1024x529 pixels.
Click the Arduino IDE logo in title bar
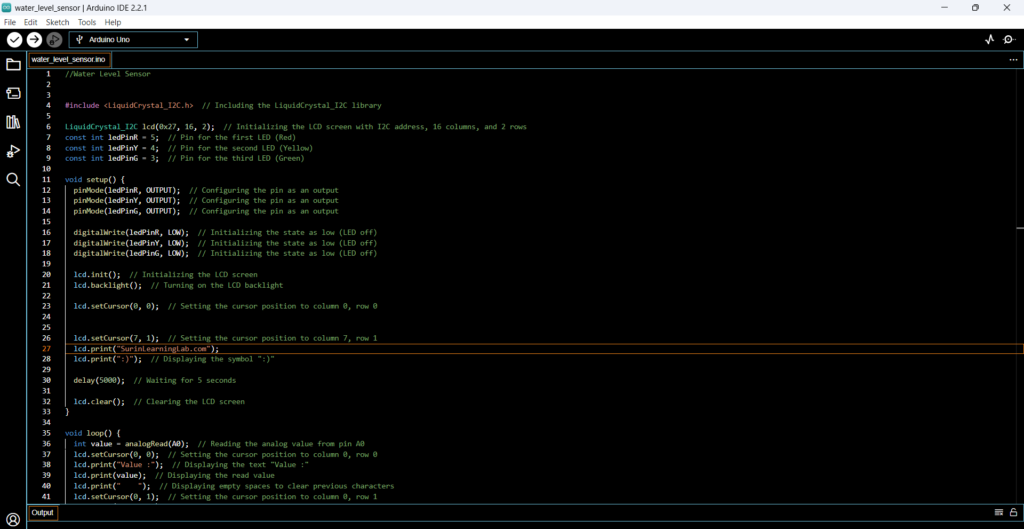tap(6, 7)
